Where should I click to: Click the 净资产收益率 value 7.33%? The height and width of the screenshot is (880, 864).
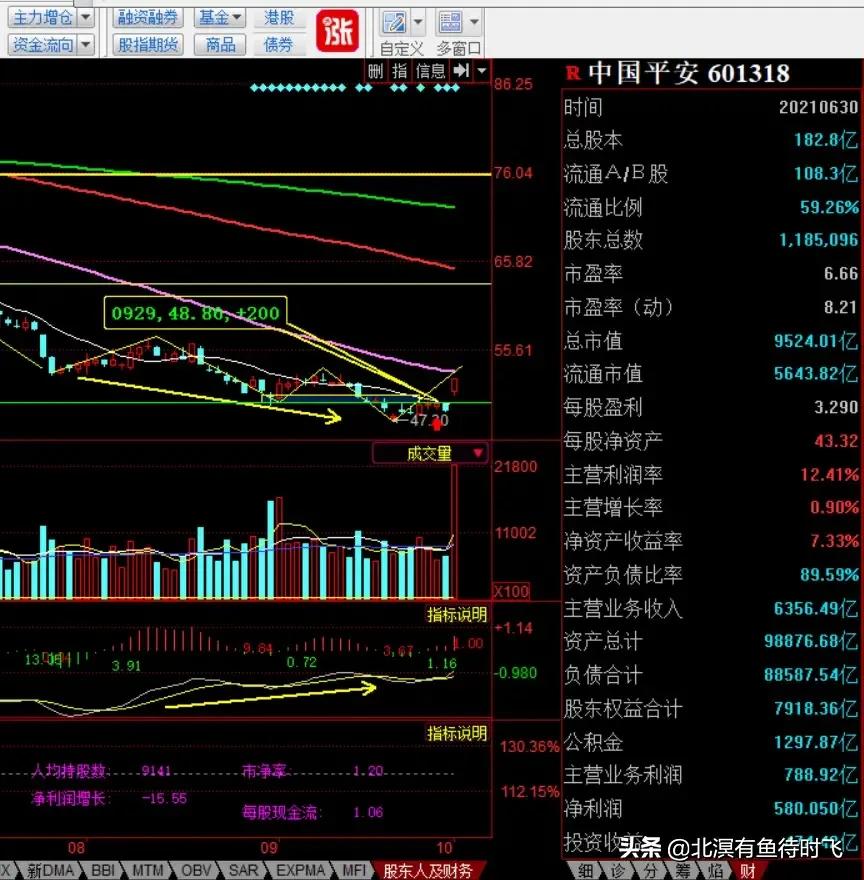tap(834, 541)
